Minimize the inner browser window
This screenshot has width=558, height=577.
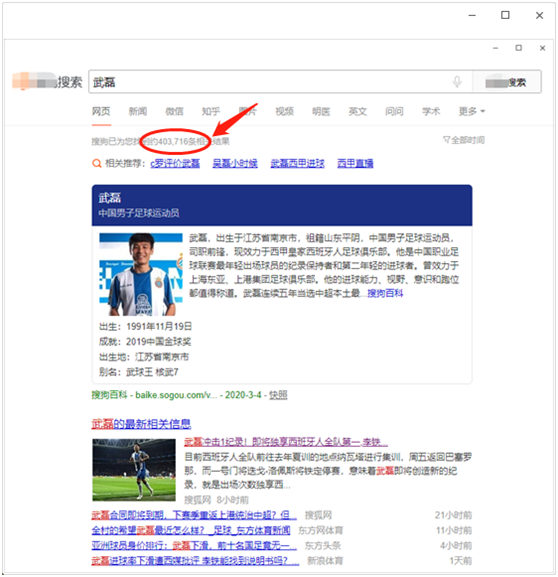point(495,48)
